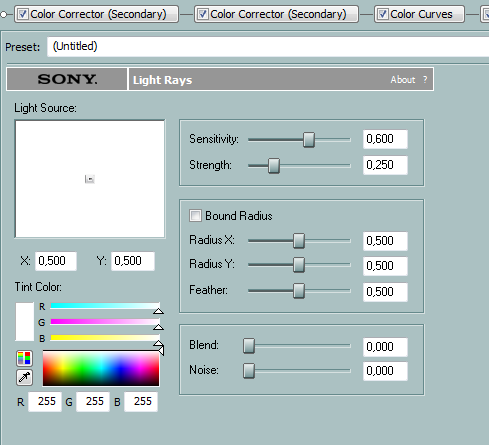Click the Strength value field 0,250
Image resolution: width=489 pixels, height=445 pixels.
coord(385,165)
